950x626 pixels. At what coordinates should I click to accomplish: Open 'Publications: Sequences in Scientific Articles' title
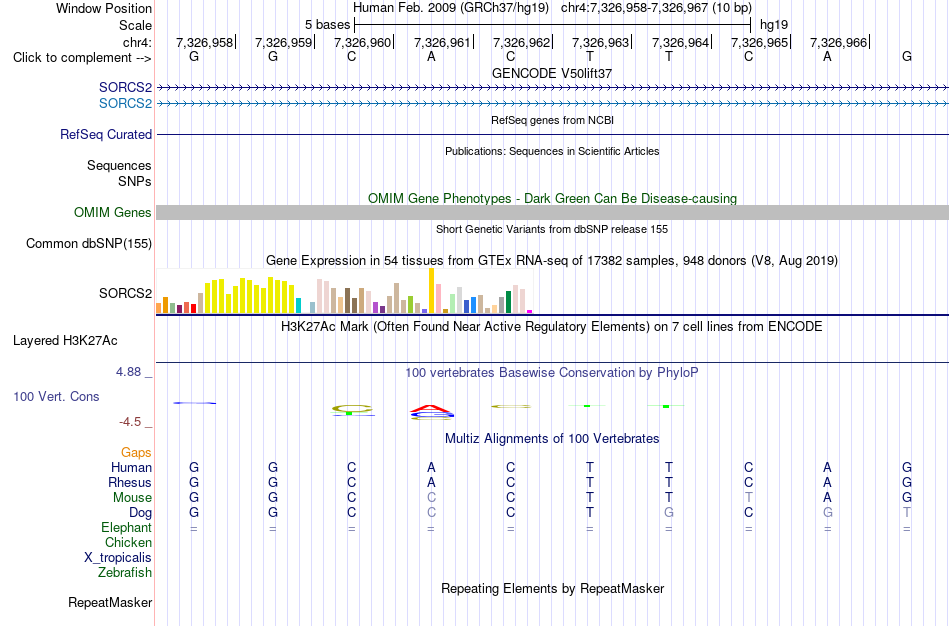[x=552, y=151]
